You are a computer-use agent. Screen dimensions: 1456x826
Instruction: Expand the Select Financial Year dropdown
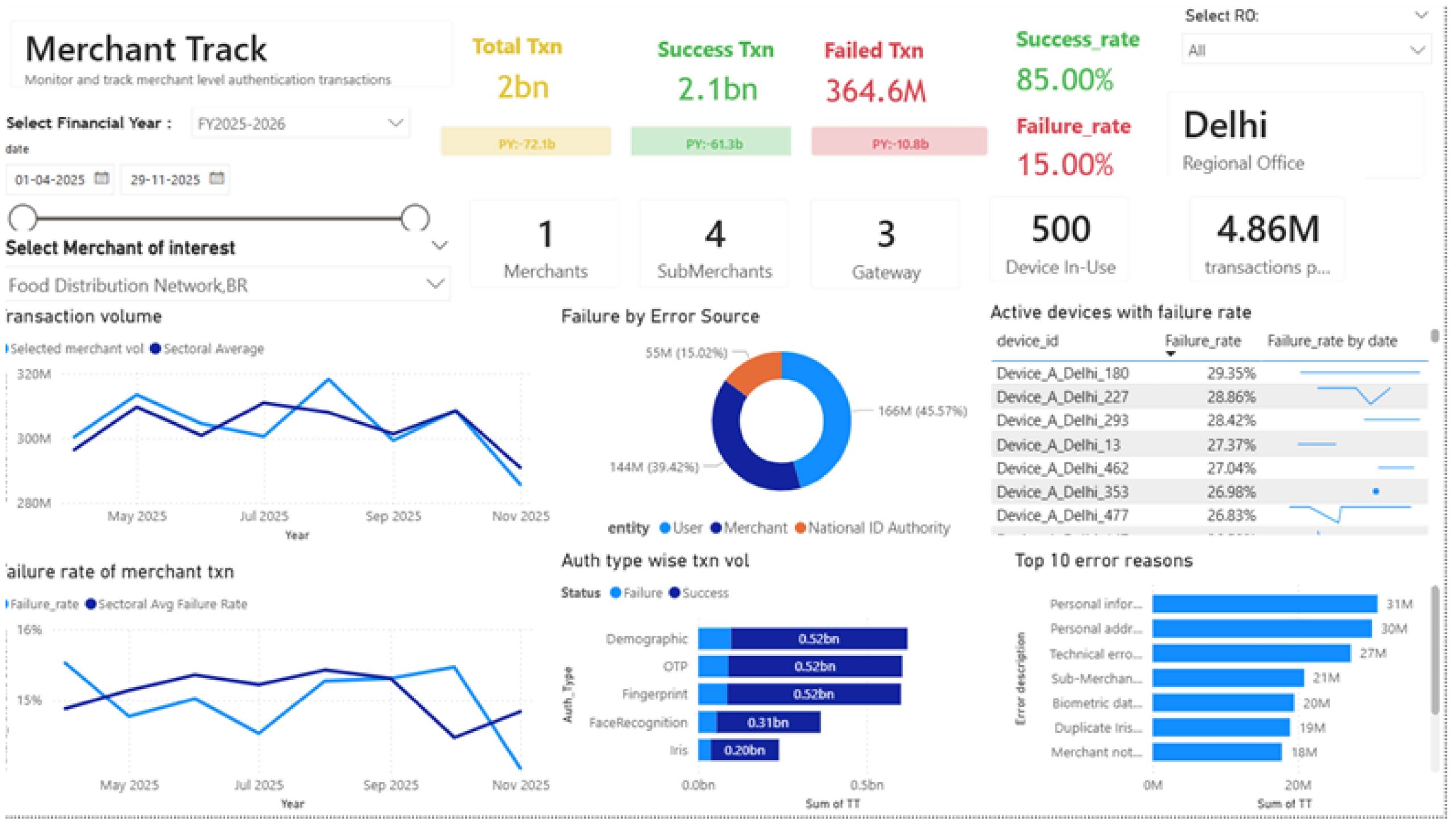(x=395, y=123)
